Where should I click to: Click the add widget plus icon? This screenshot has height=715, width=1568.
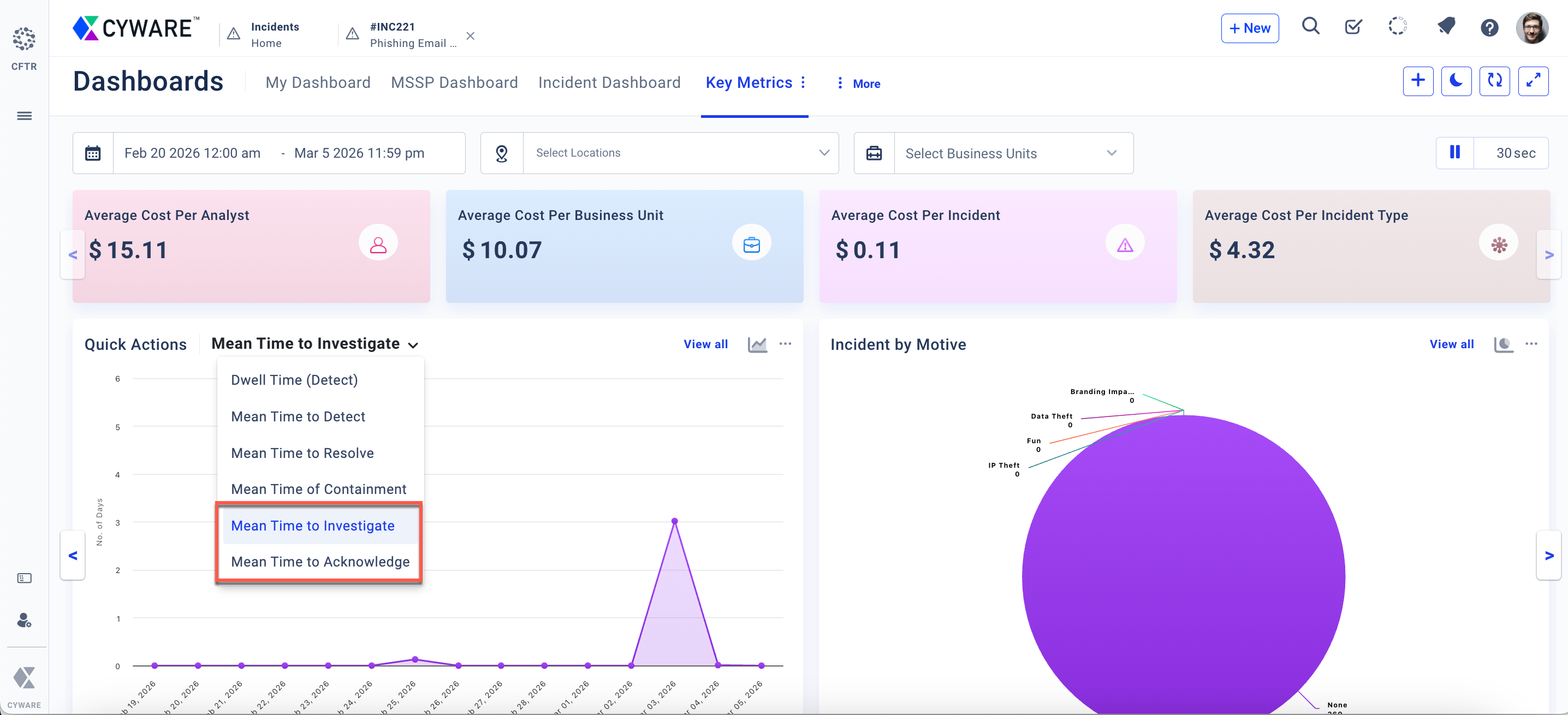pos(1418,81)
